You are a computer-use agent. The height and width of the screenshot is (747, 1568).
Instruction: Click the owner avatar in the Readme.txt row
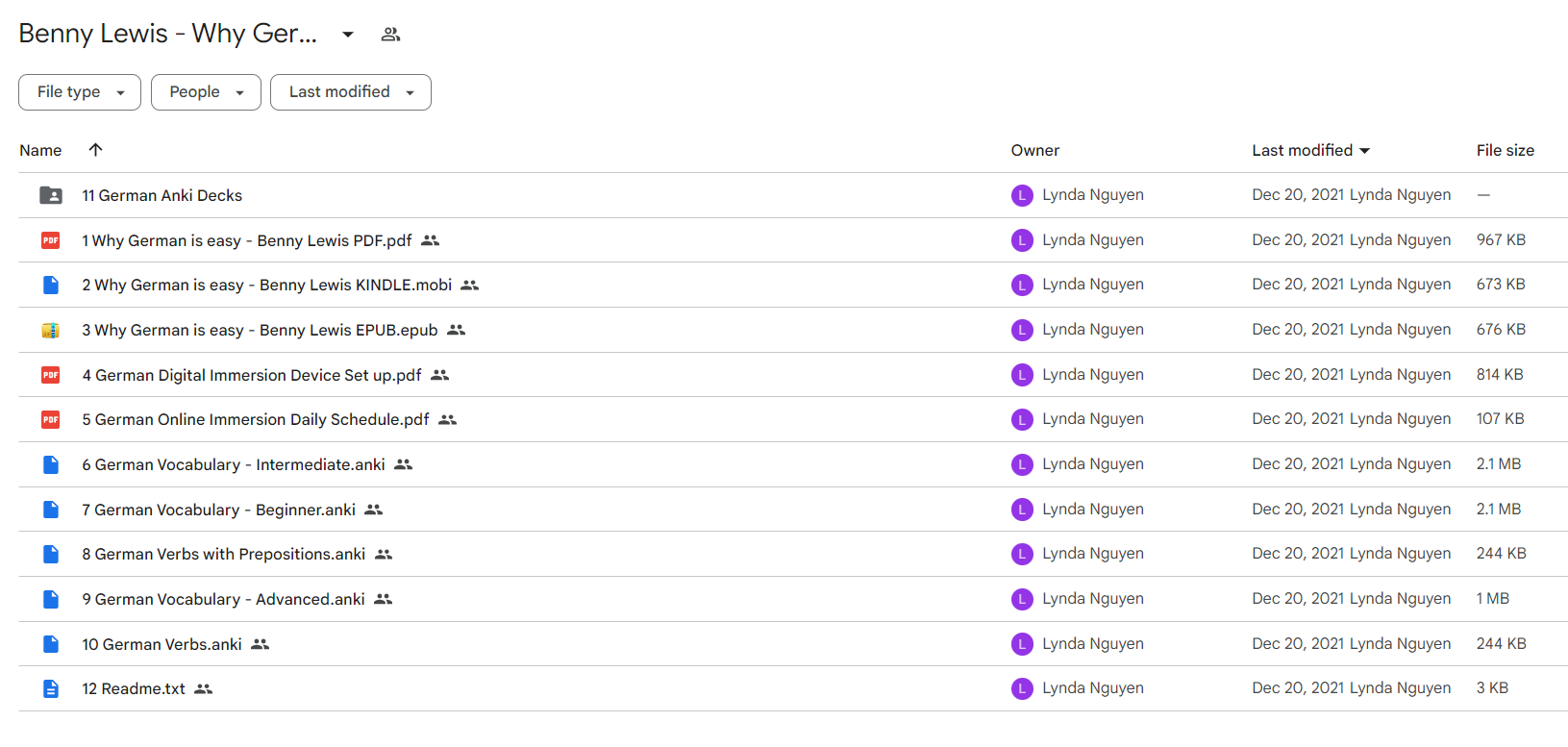coord(1022,688)
